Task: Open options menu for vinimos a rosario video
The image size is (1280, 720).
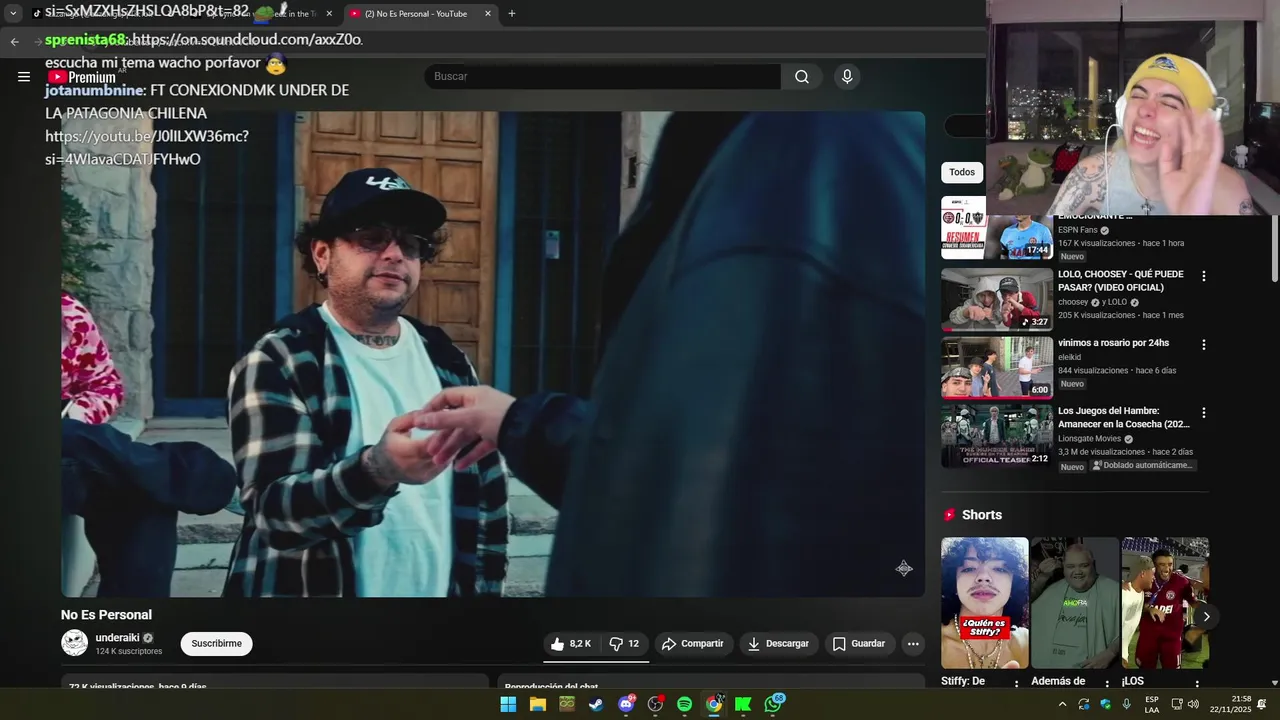Action: click(x=1204, y=345)
